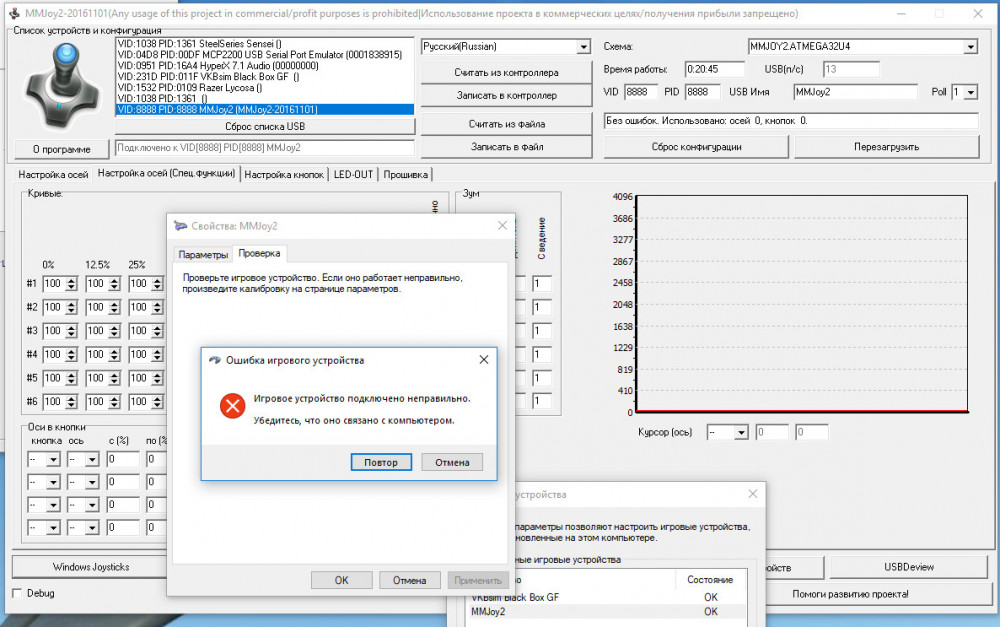Select VID:1038 SteelSeries Sensei device entry
1000x627 pixels.
[x=265, y=44]
